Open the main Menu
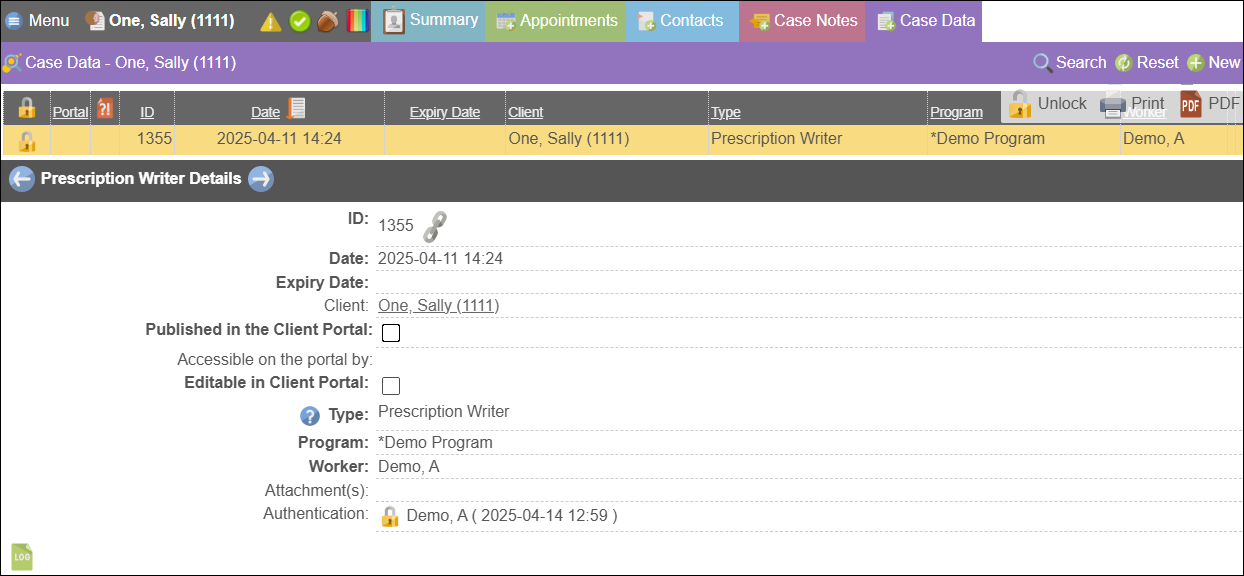 pyautogui.click(x=38, y=21)
